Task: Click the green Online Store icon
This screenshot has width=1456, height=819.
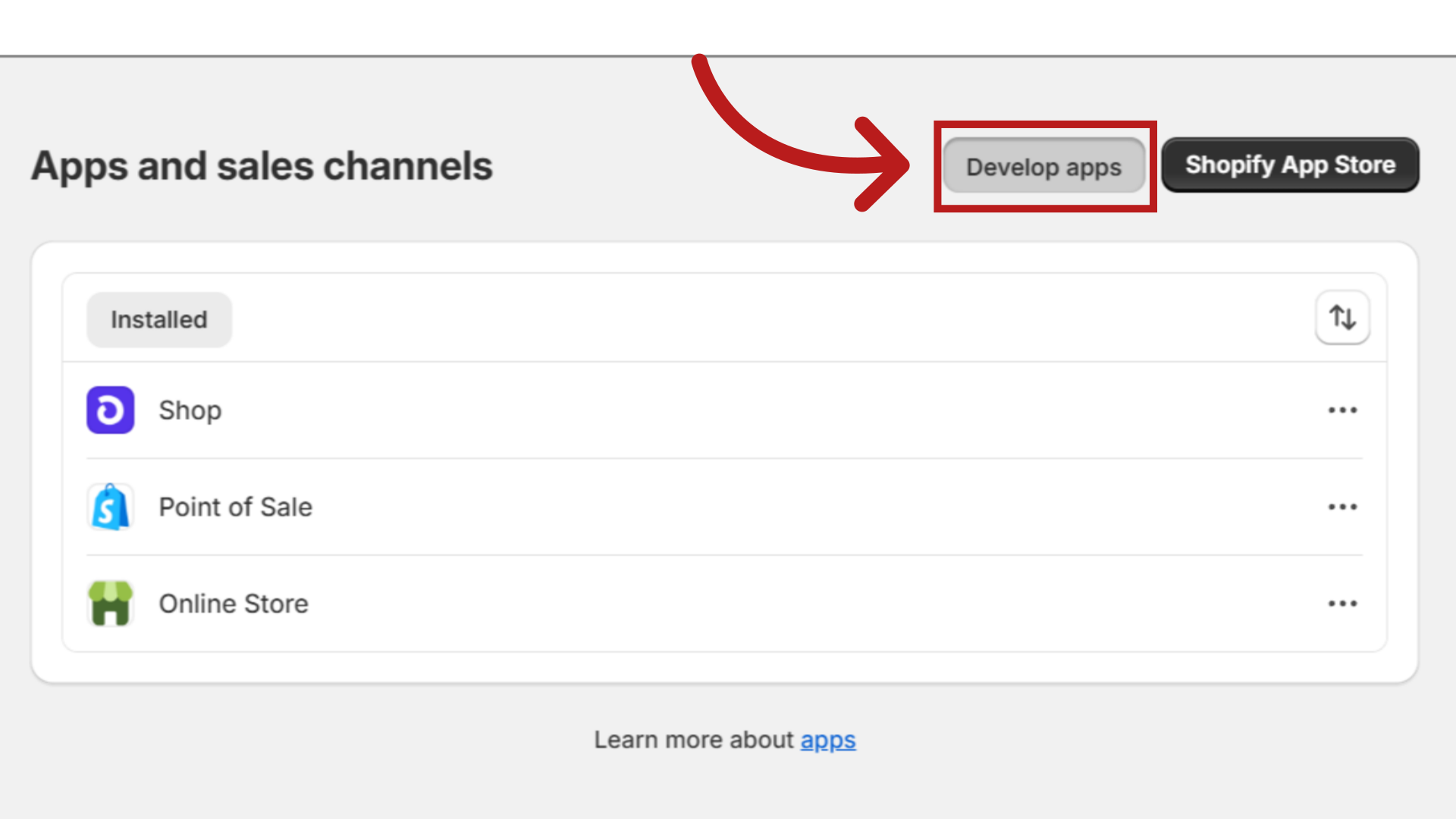Action: (111, 604)
